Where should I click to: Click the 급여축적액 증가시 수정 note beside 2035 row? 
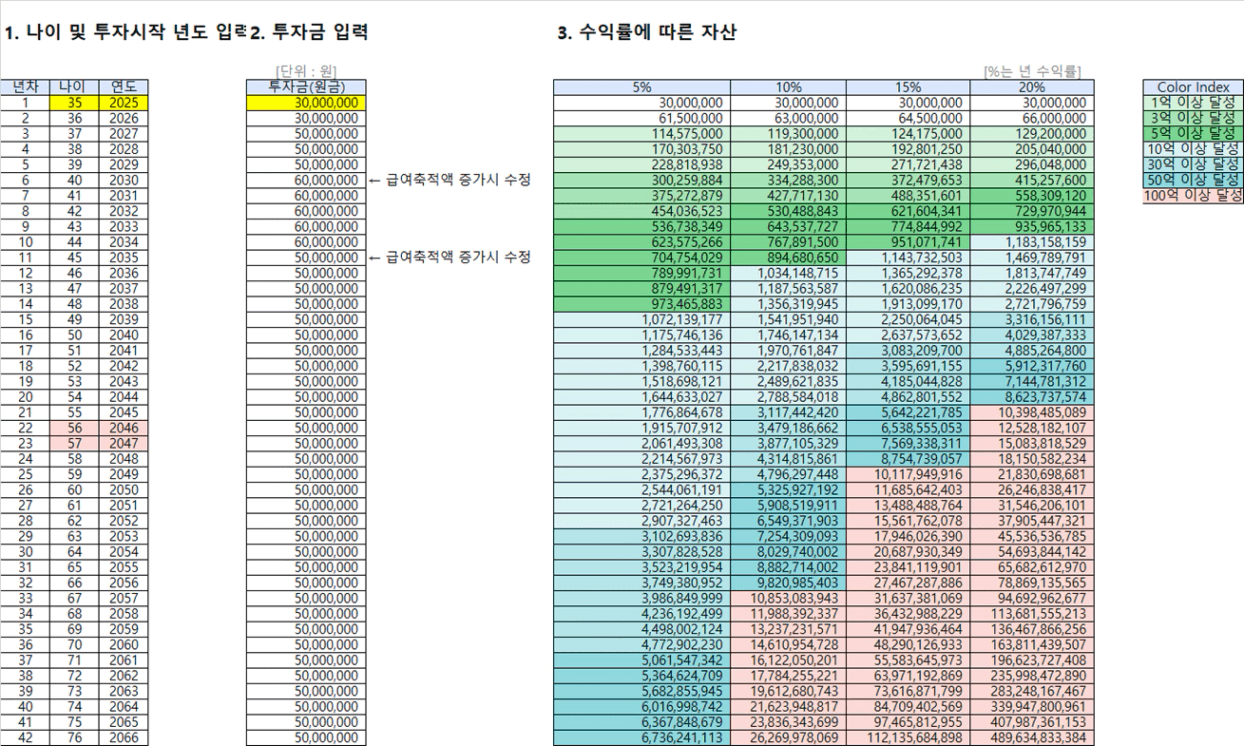pyautogui.click(x=449, y=257)
